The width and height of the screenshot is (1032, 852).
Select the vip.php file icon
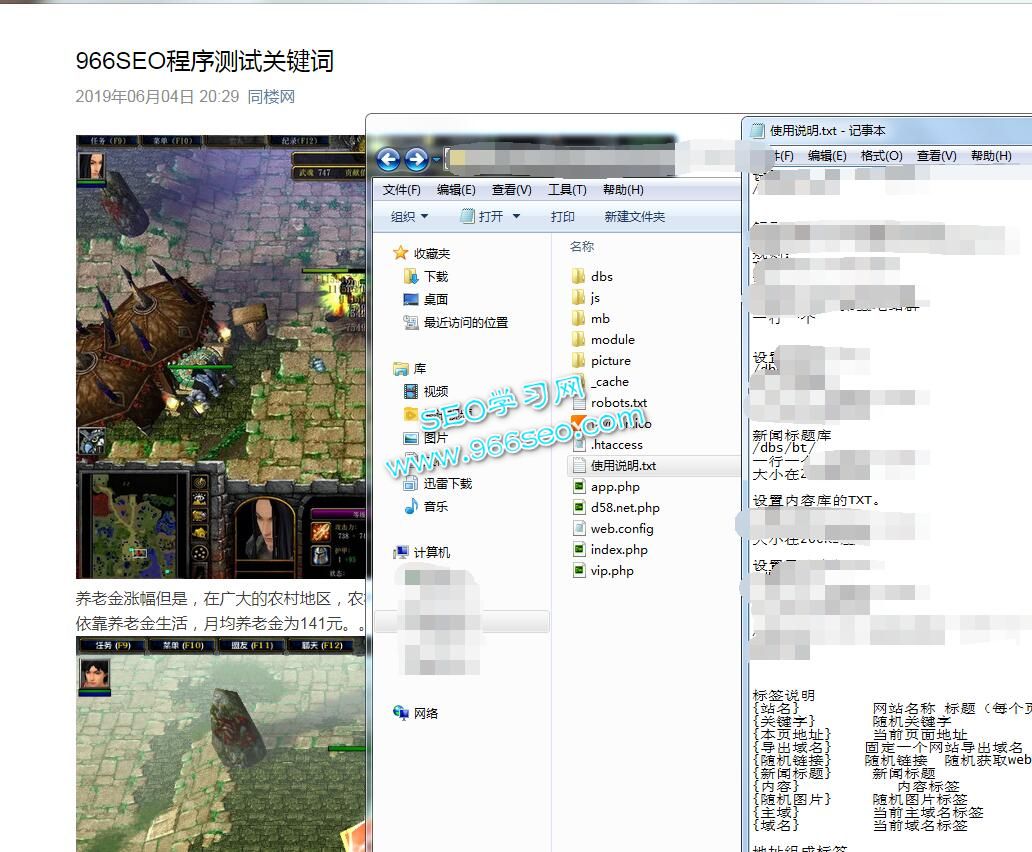click(579, 570)
